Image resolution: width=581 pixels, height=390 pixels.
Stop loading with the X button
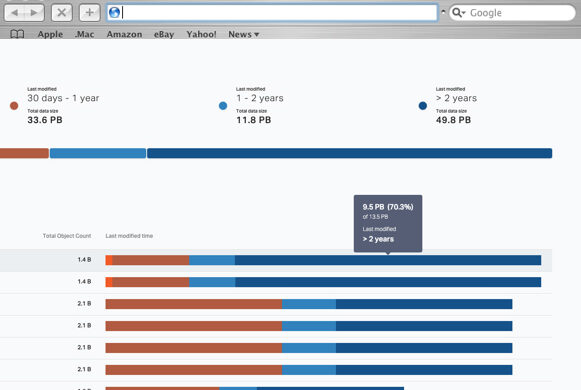point(62,13)
